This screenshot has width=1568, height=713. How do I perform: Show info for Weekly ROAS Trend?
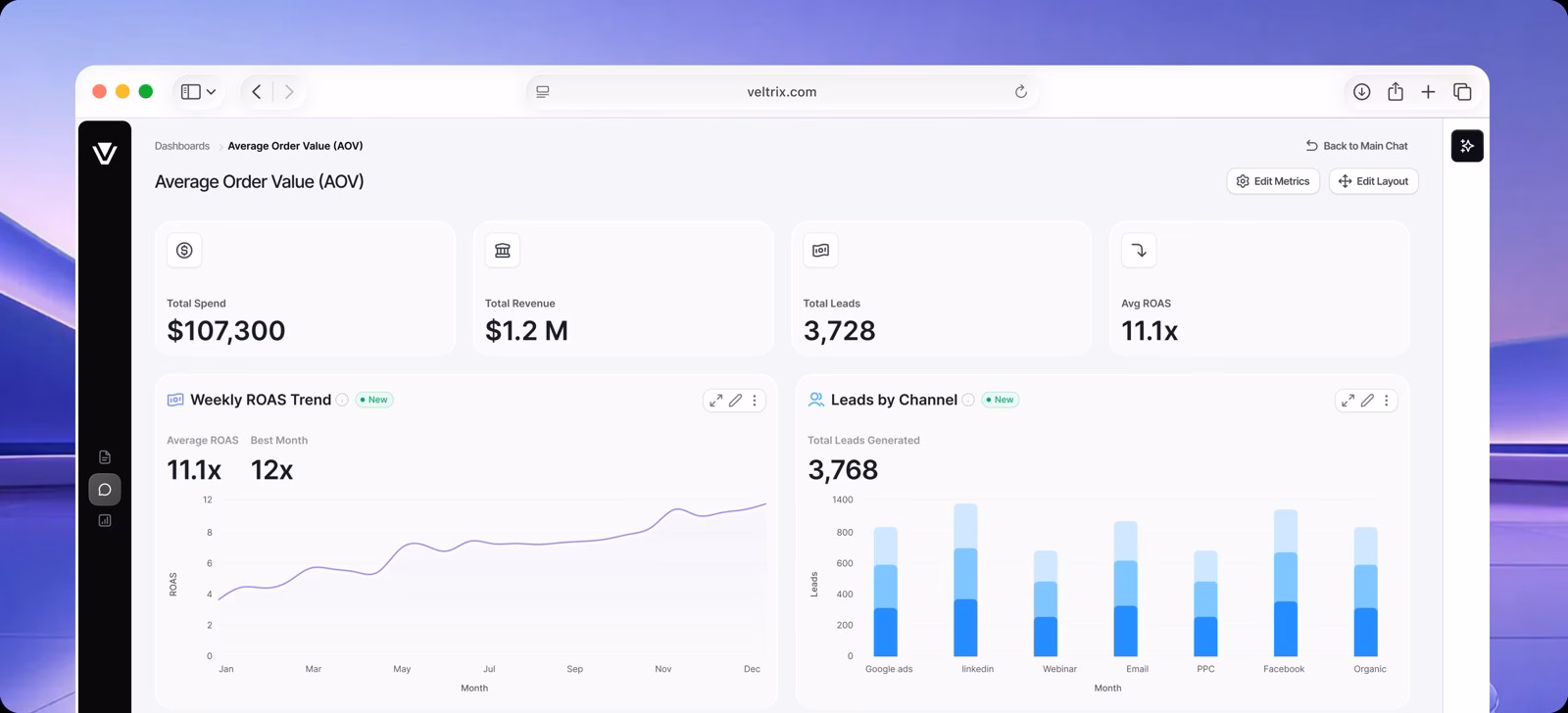point(342,400)
